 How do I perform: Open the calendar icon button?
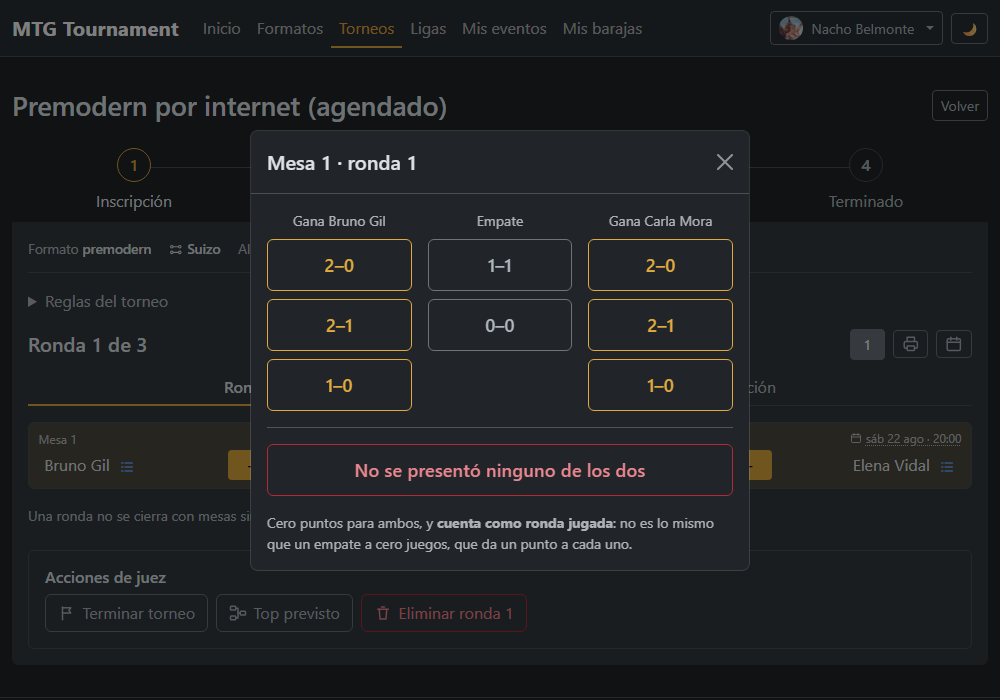[x=953, y=344]
